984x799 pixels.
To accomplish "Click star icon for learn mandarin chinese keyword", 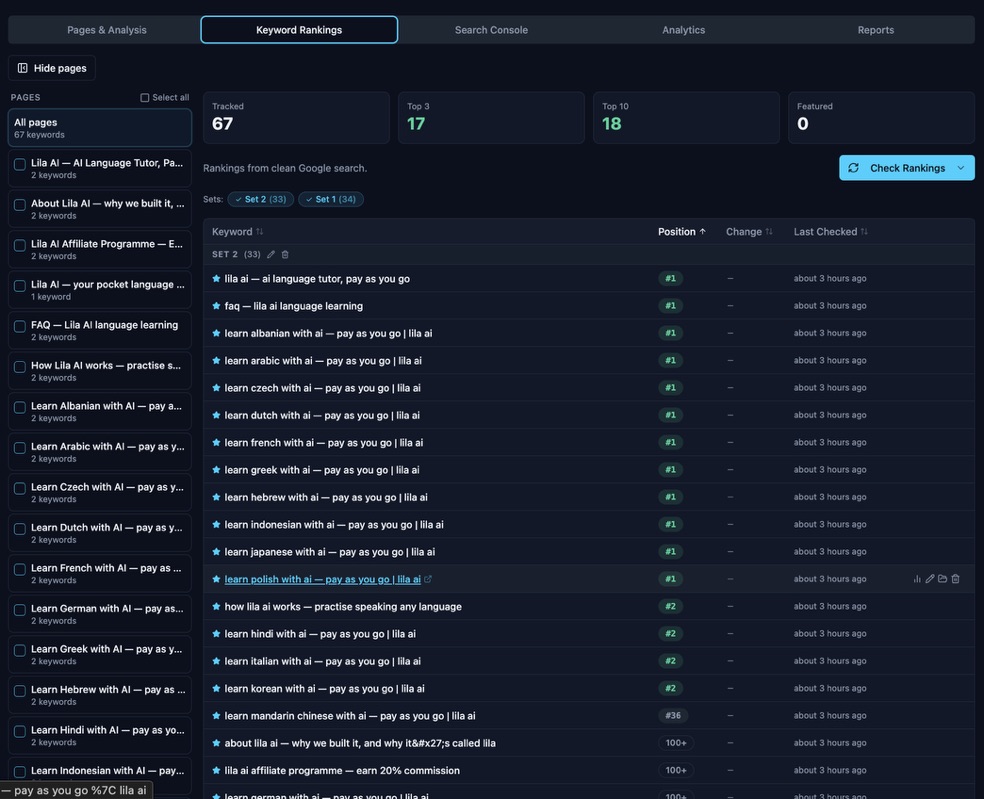I will (x=216, y=716).
